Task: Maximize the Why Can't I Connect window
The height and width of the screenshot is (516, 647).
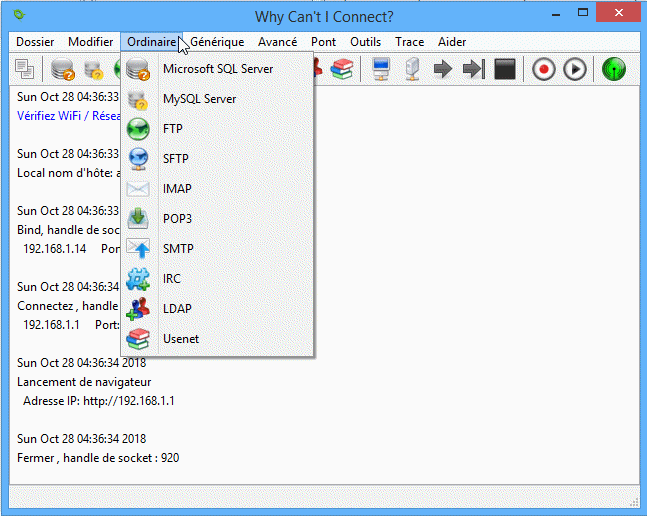Action: pos(583,12)
